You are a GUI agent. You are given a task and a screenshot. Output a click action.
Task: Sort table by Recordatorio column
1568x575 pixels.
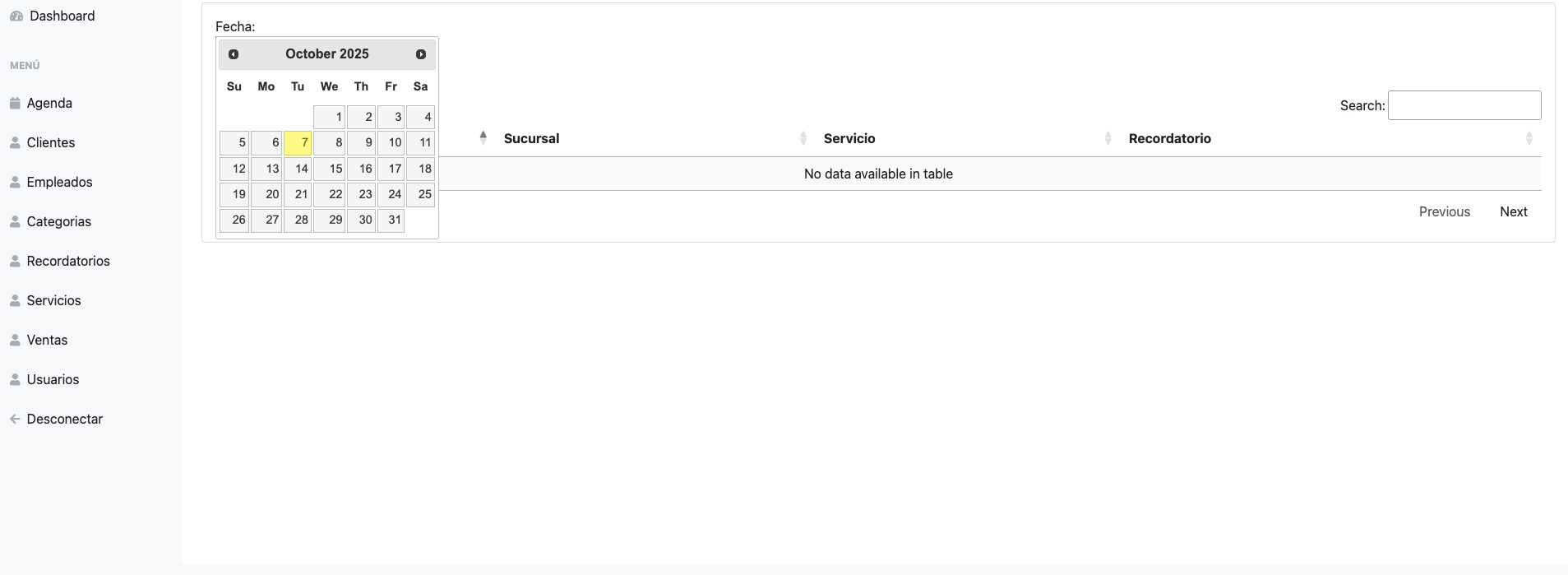(1169, 139)
